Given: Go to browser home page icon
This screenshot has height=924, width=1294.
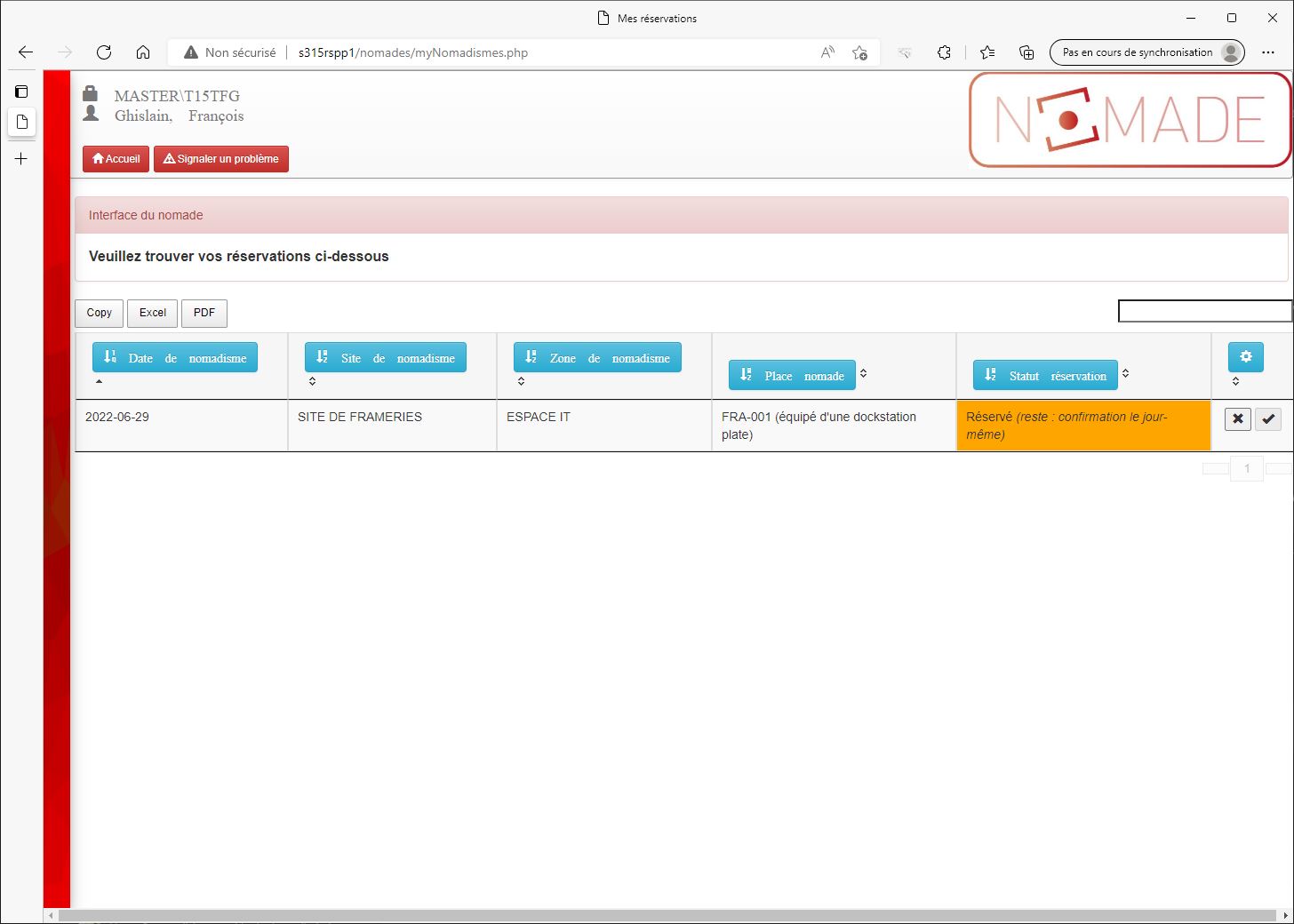Looking at the screenshot, I should coord(143,52).
